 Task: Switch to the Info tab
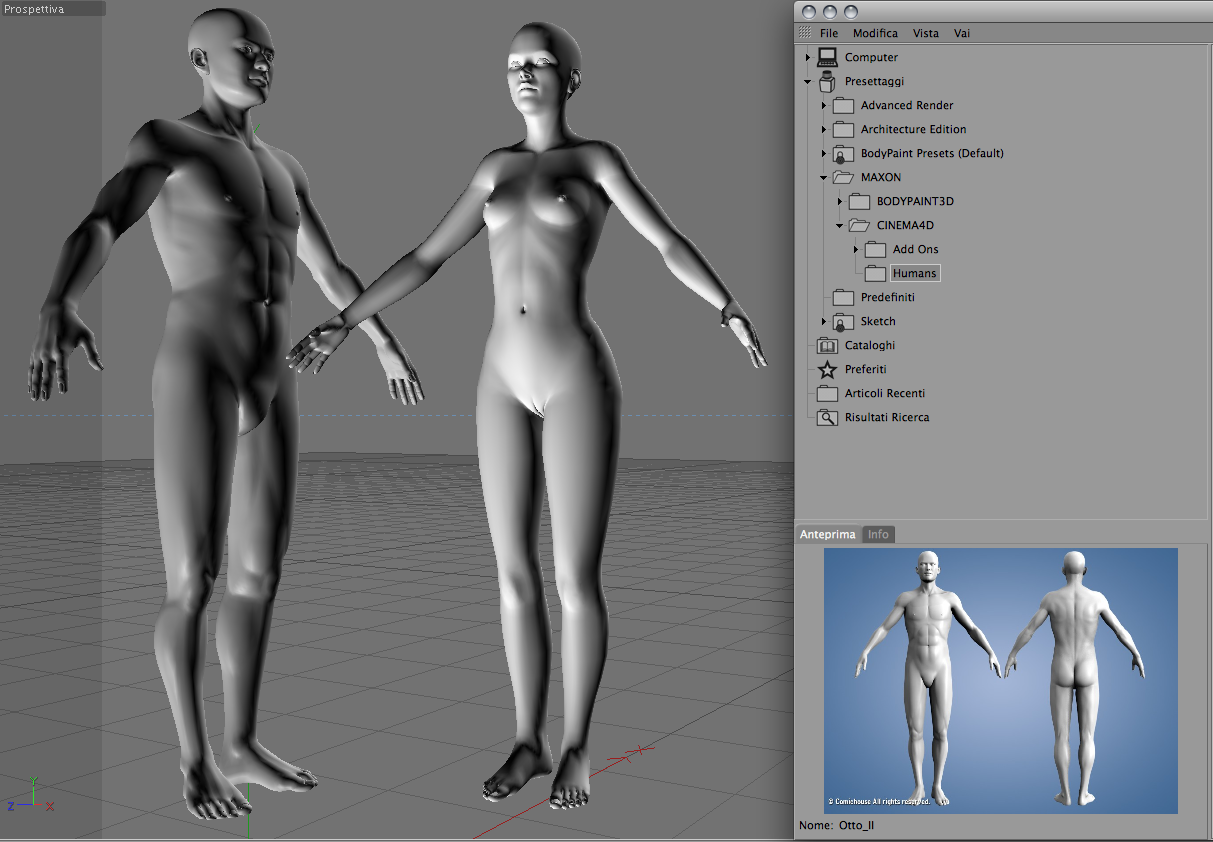coord(878,534)
